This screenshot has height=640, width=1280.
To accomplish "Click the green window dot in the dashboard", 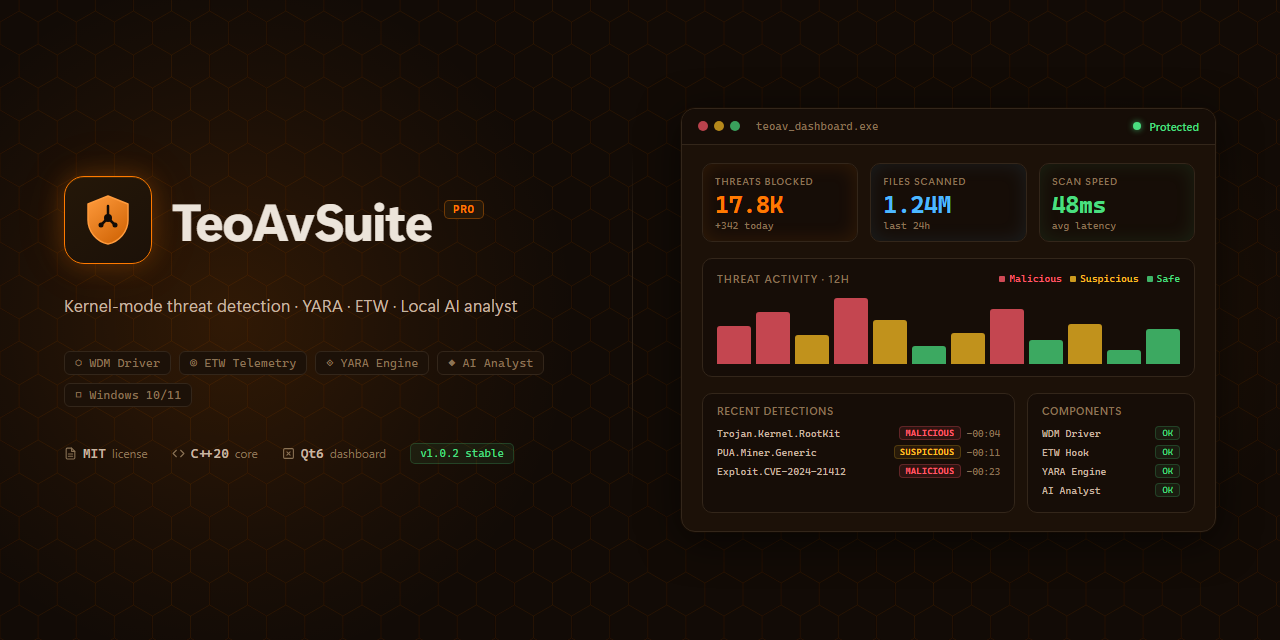I will point(735,126).
